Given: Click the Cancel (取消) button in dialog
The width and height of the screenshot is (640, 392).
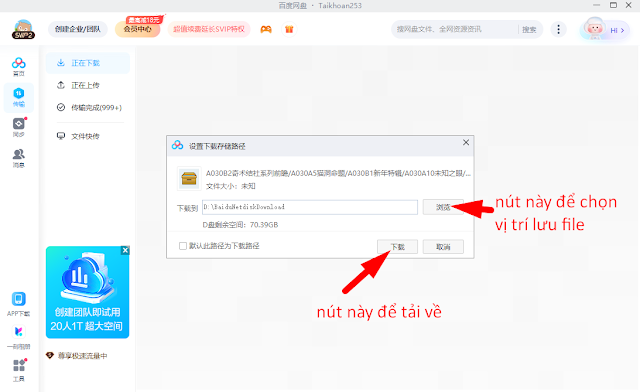Looking at the screenshot, I should pyautogui.click(x=443, y=247).
